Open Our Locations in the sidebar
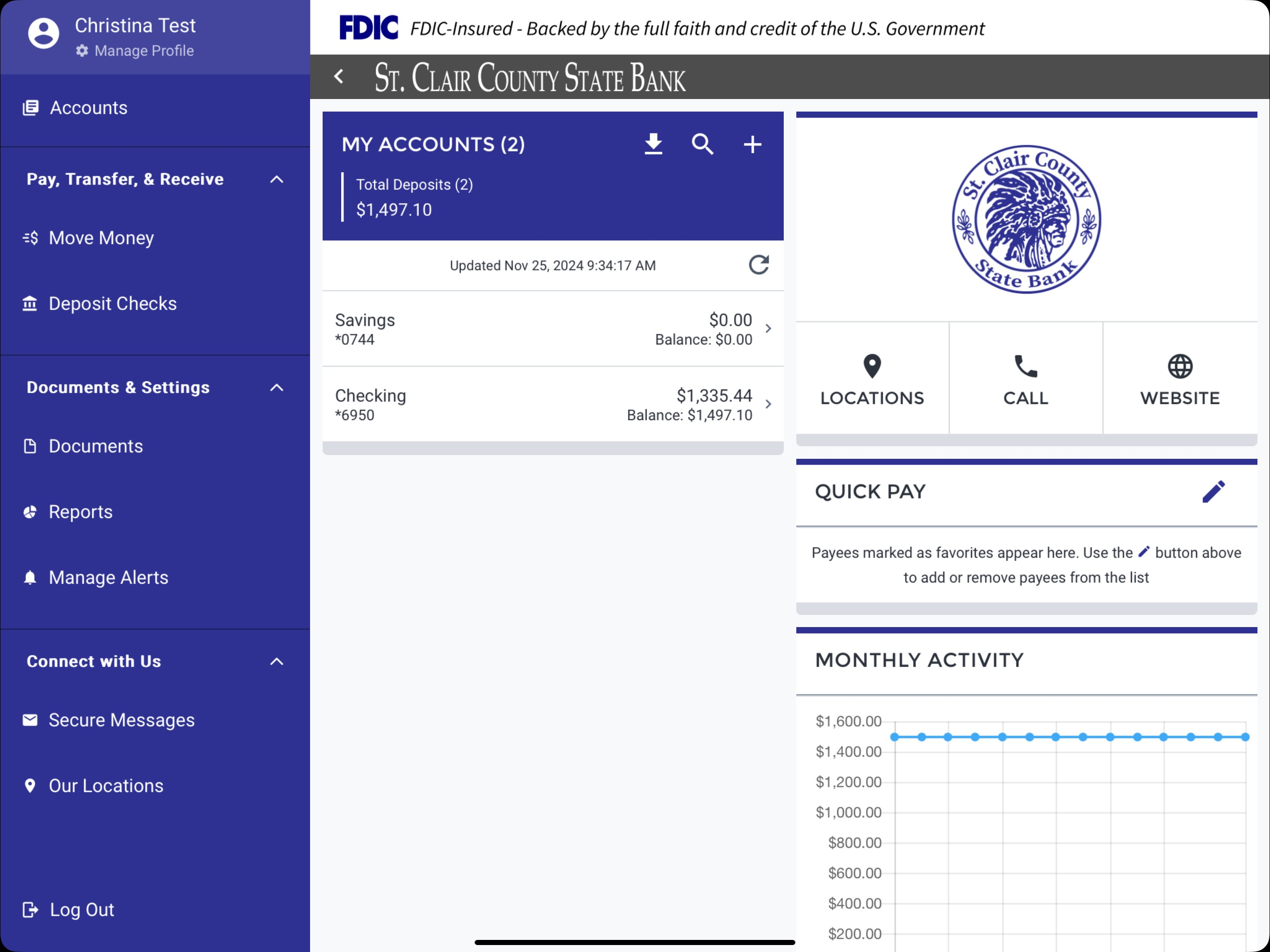Viewport: 1270px width, 952px height. point(155,786)
